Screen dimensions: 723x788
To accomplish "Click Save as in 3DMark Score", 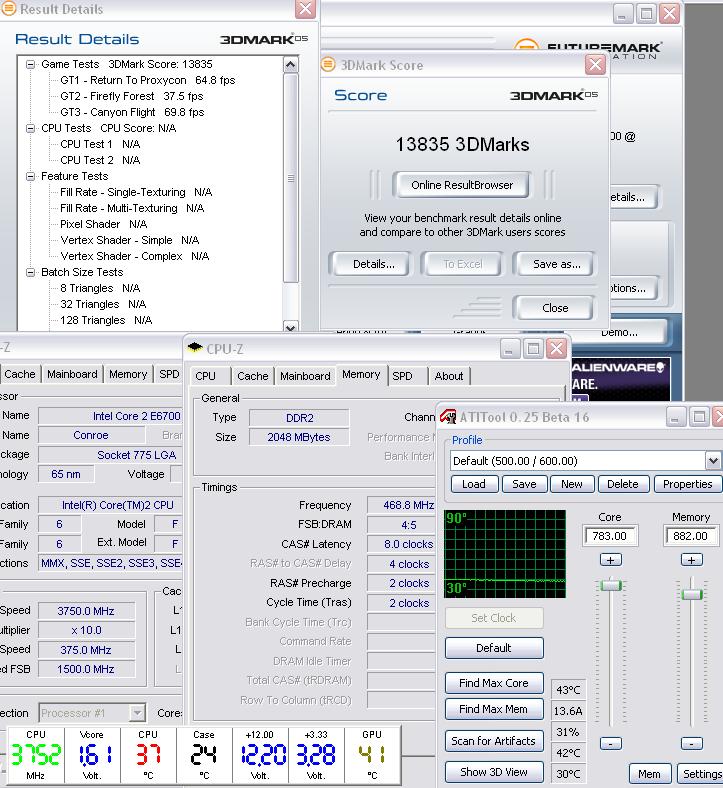I will point(556,264).
